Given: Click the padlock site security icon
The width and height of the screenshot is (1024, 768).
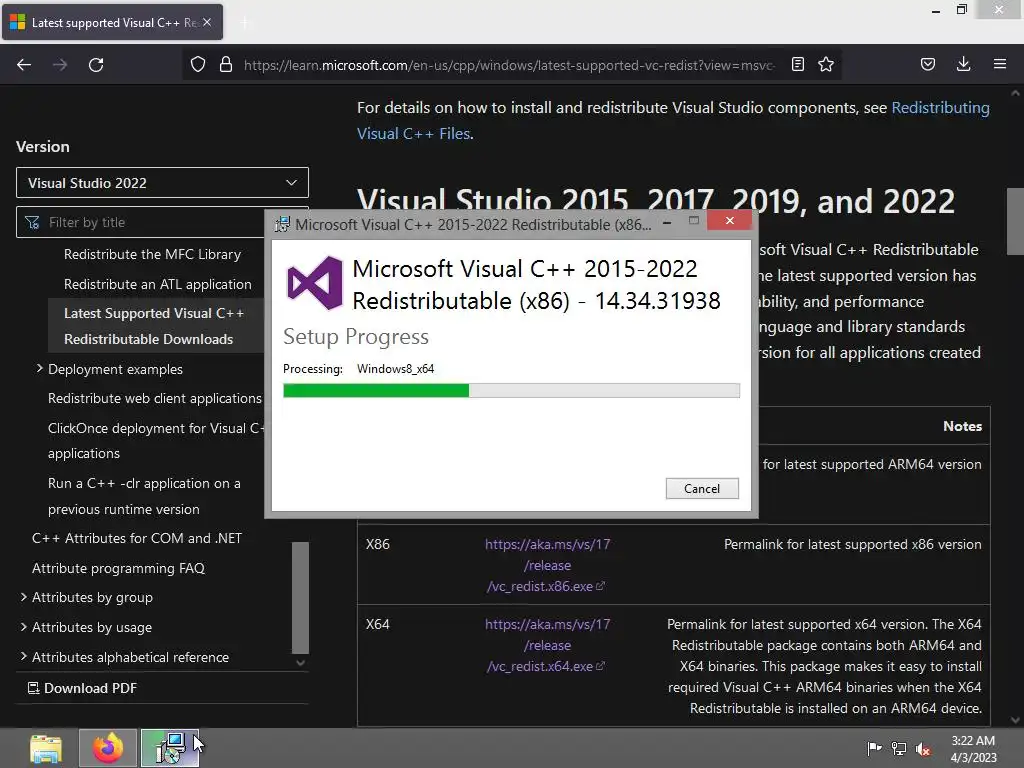Looking at the screenshot, I should [226, 65].
